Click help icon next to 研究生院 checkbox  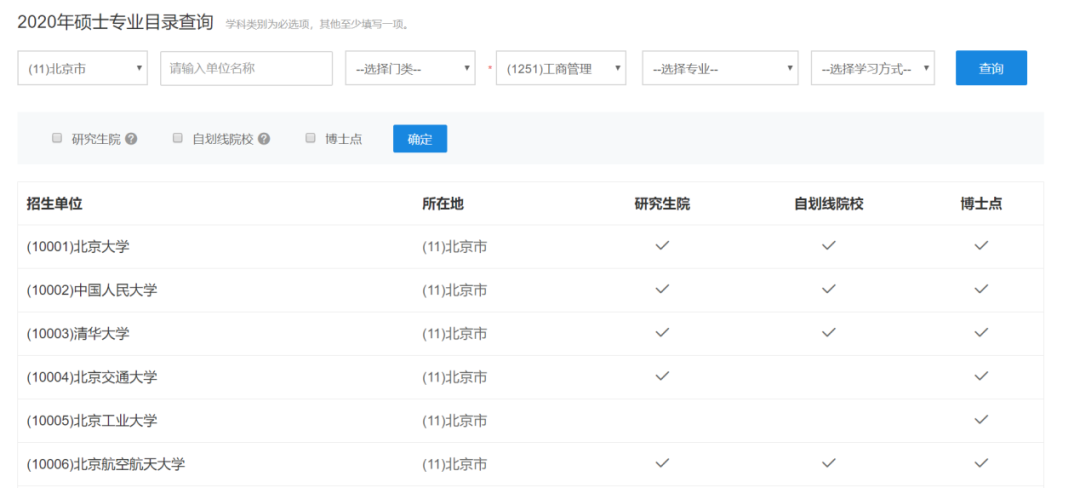click(x=131, y=139)
